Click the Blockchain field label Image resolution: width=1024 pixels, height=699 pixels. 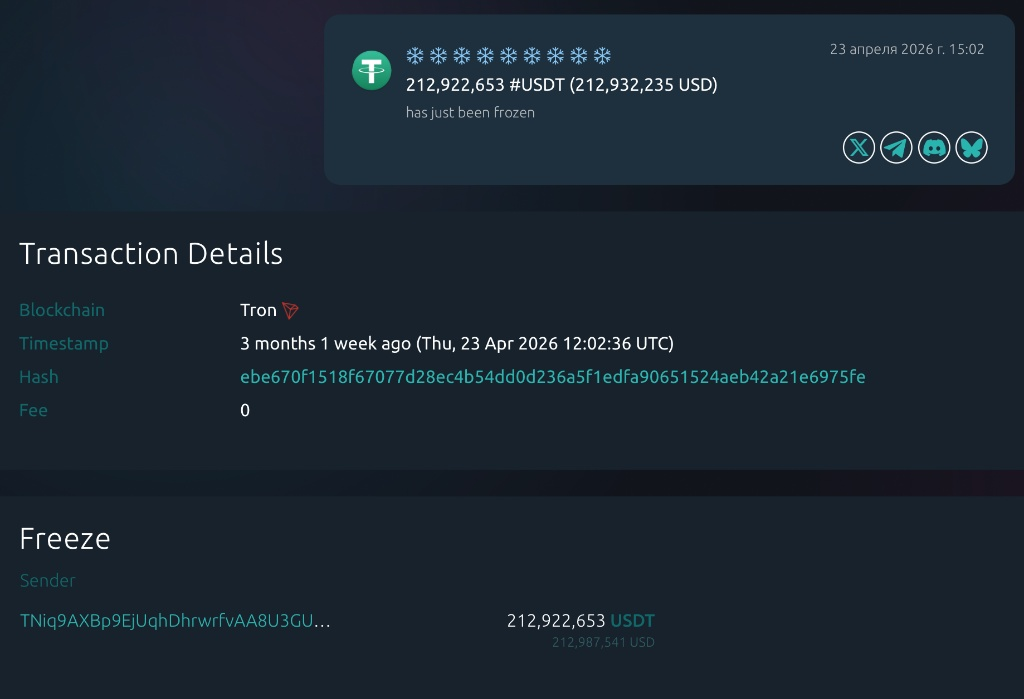coord(62,310)
